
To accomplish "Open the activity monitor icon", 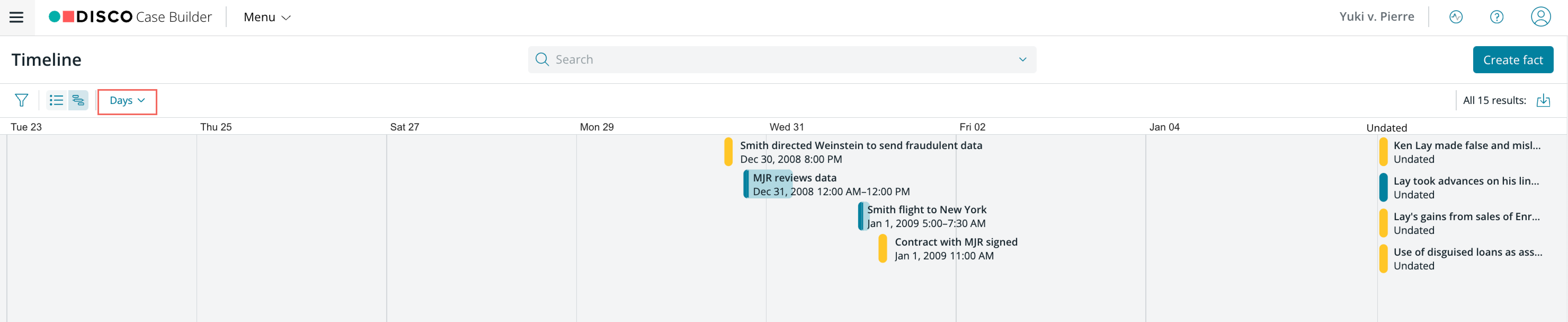I will [1456, 17].
